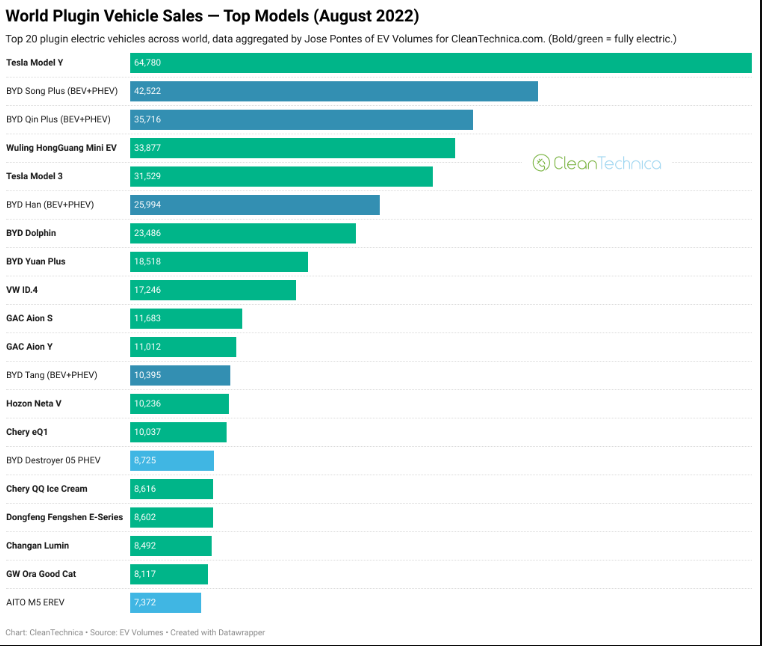Click the value 8,725 on BYD Destroyer bar
The height and width of the screenshot is (646, 762).
(x=145, y=460)
